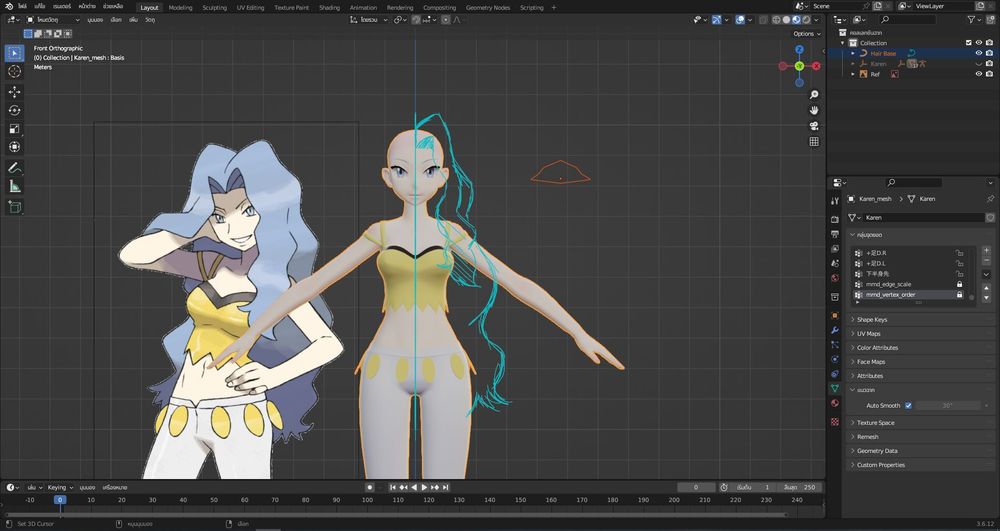1000x531 pixels.
Task: Expand the Shape Keys panel
Action: [x=873, y=320]
